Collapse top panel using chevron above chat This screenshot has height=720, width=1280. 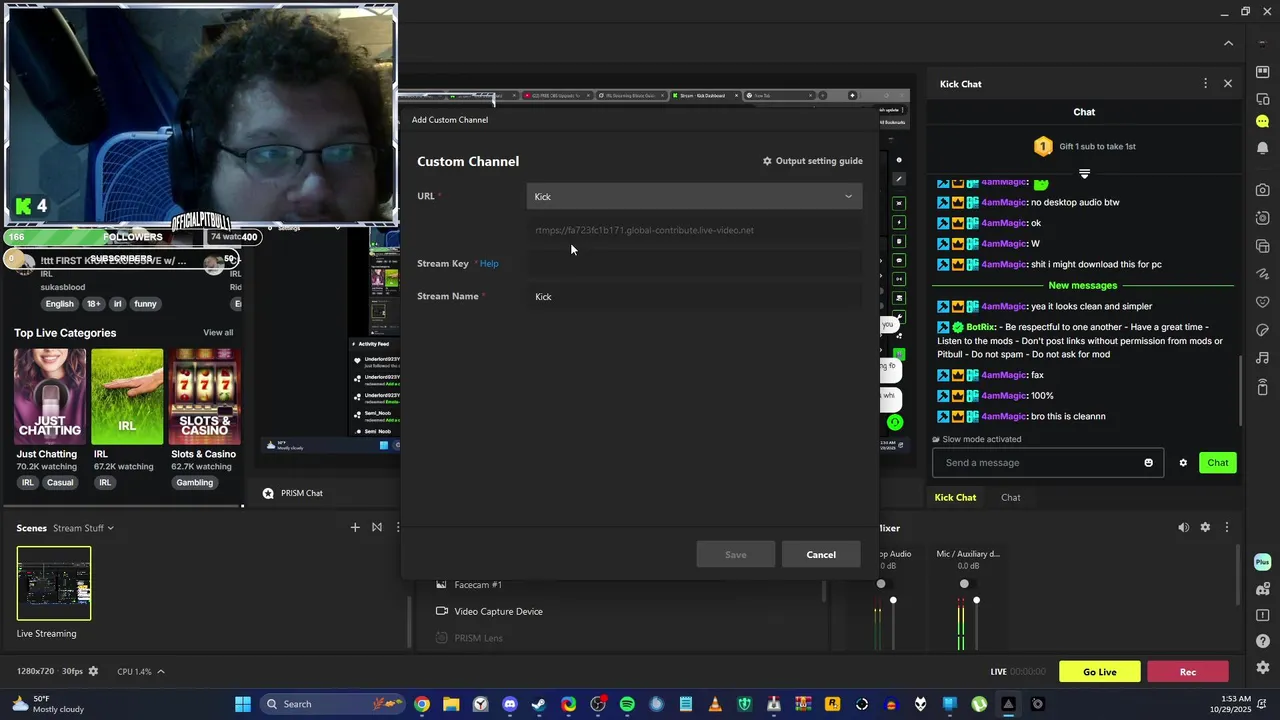pos(1228,43)
